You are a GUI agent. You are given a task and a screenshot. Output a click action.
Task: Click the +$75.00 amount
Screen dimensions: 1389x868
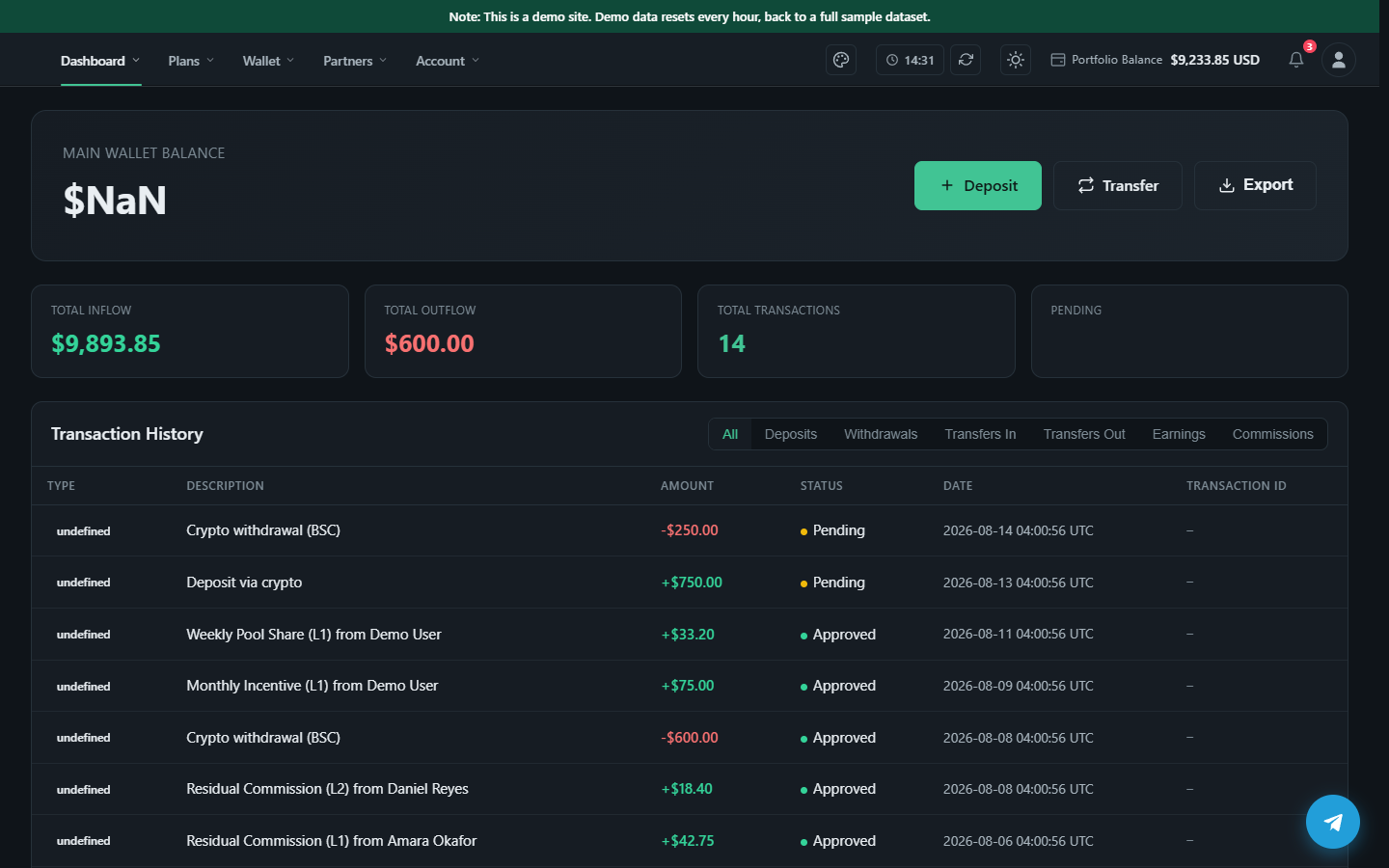point(688,686)
